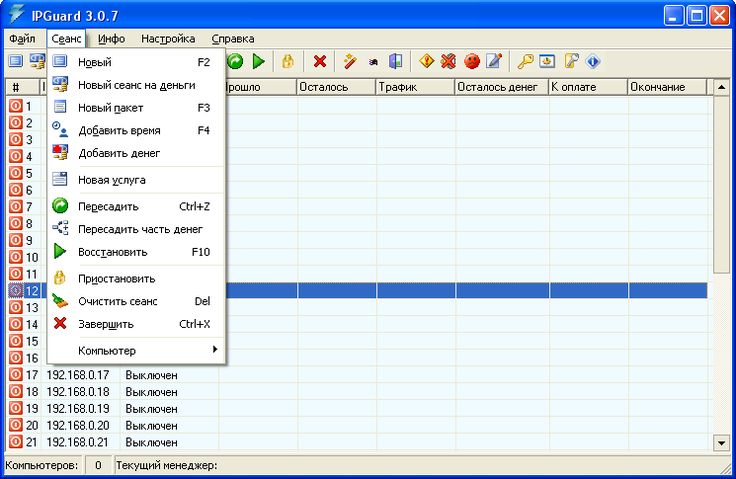Click row number 13 in the list
The height and width of the screenshot is (479, 736).
[32, 308]
